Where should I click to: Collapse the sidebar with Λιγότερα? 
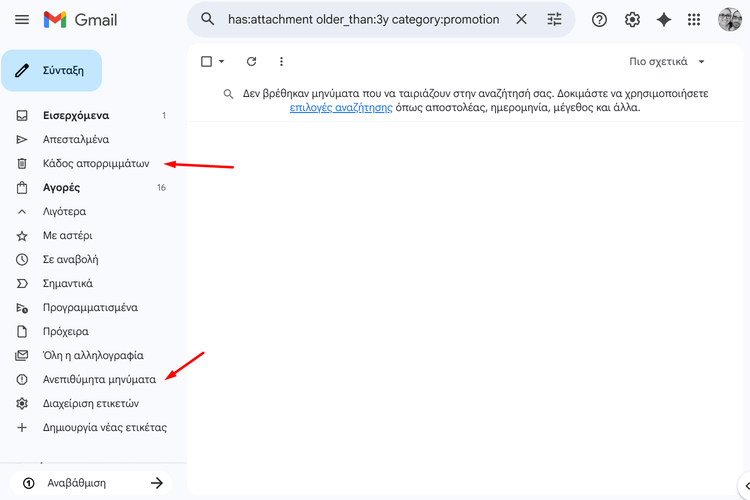(64, 212)
